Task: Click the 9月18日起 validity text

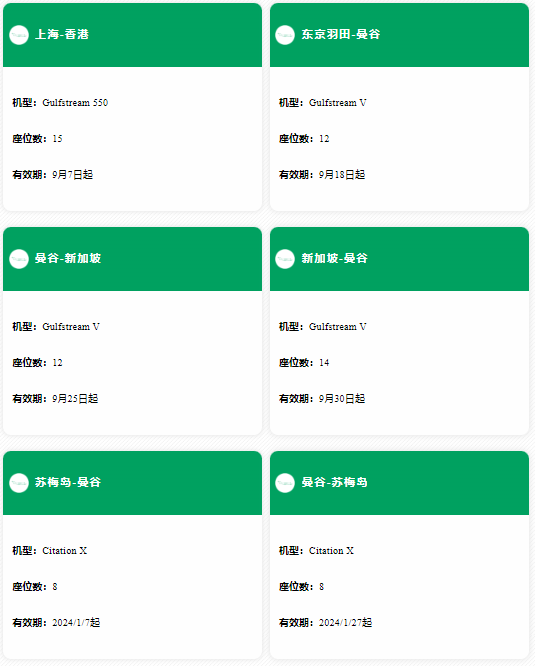Action: [342, 175]
